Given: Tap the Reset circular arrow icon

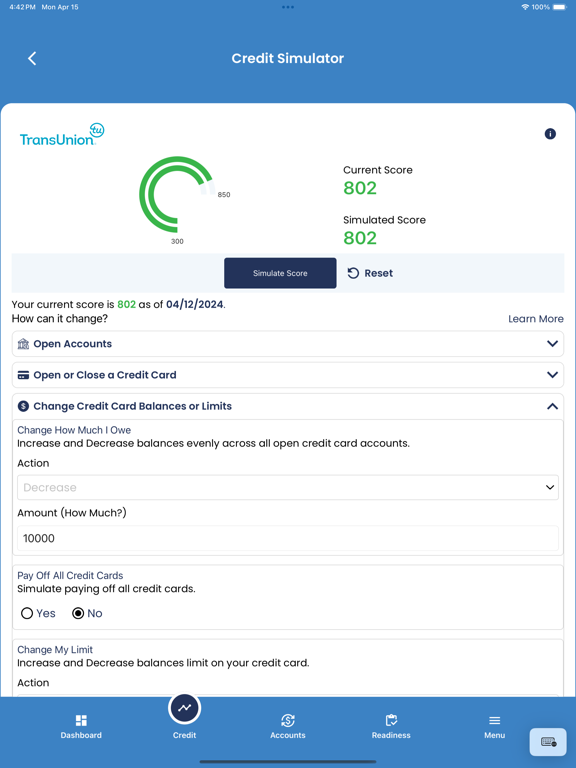Looking at the screenshot, I should click(353, 273).
